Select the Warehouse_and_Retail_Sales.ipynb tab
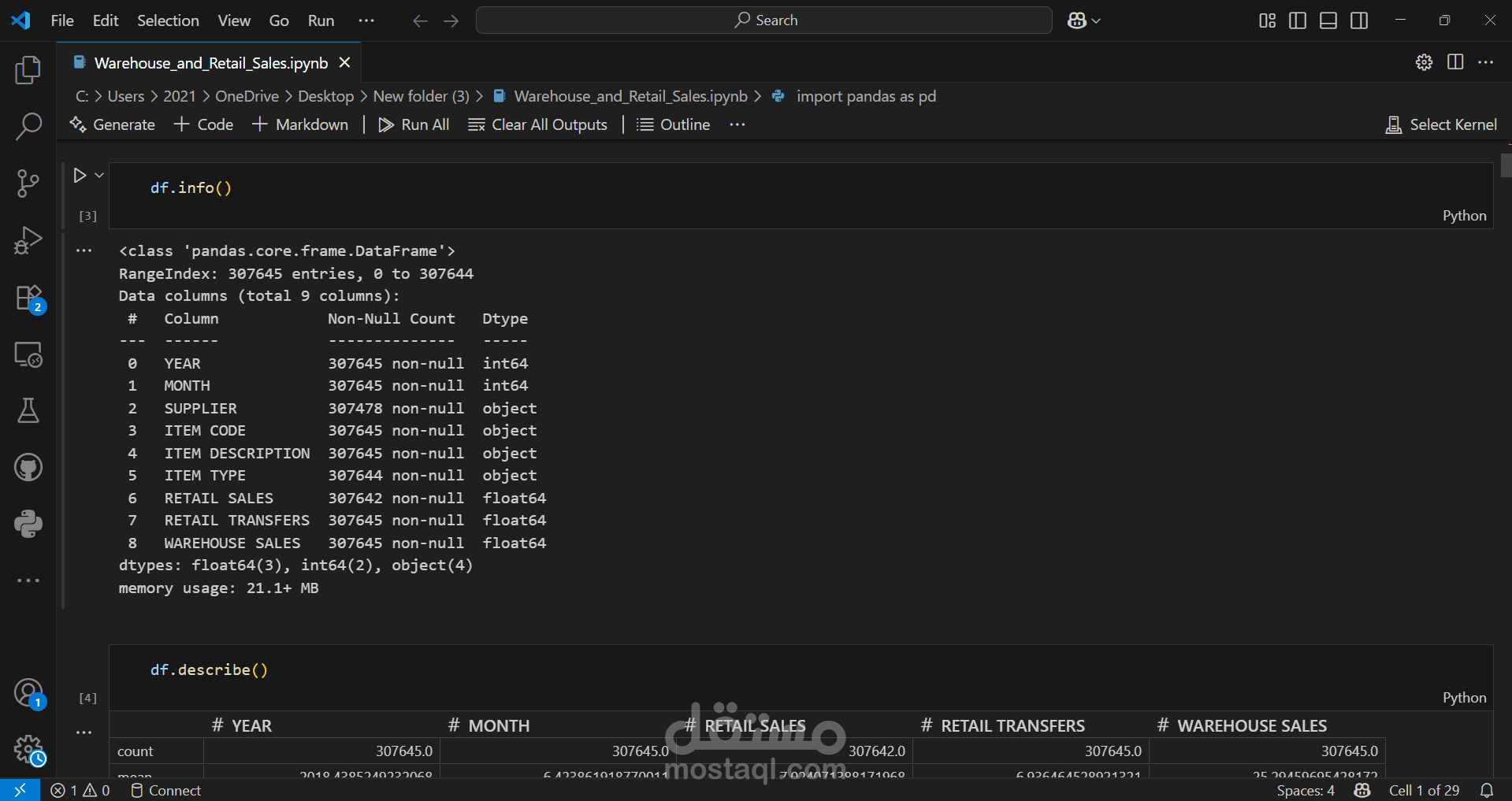 pos(210,63)
